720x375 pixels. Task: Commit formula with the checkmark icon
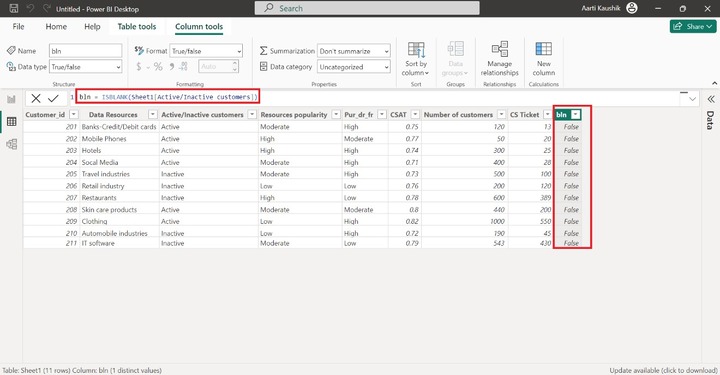point(53,98)
